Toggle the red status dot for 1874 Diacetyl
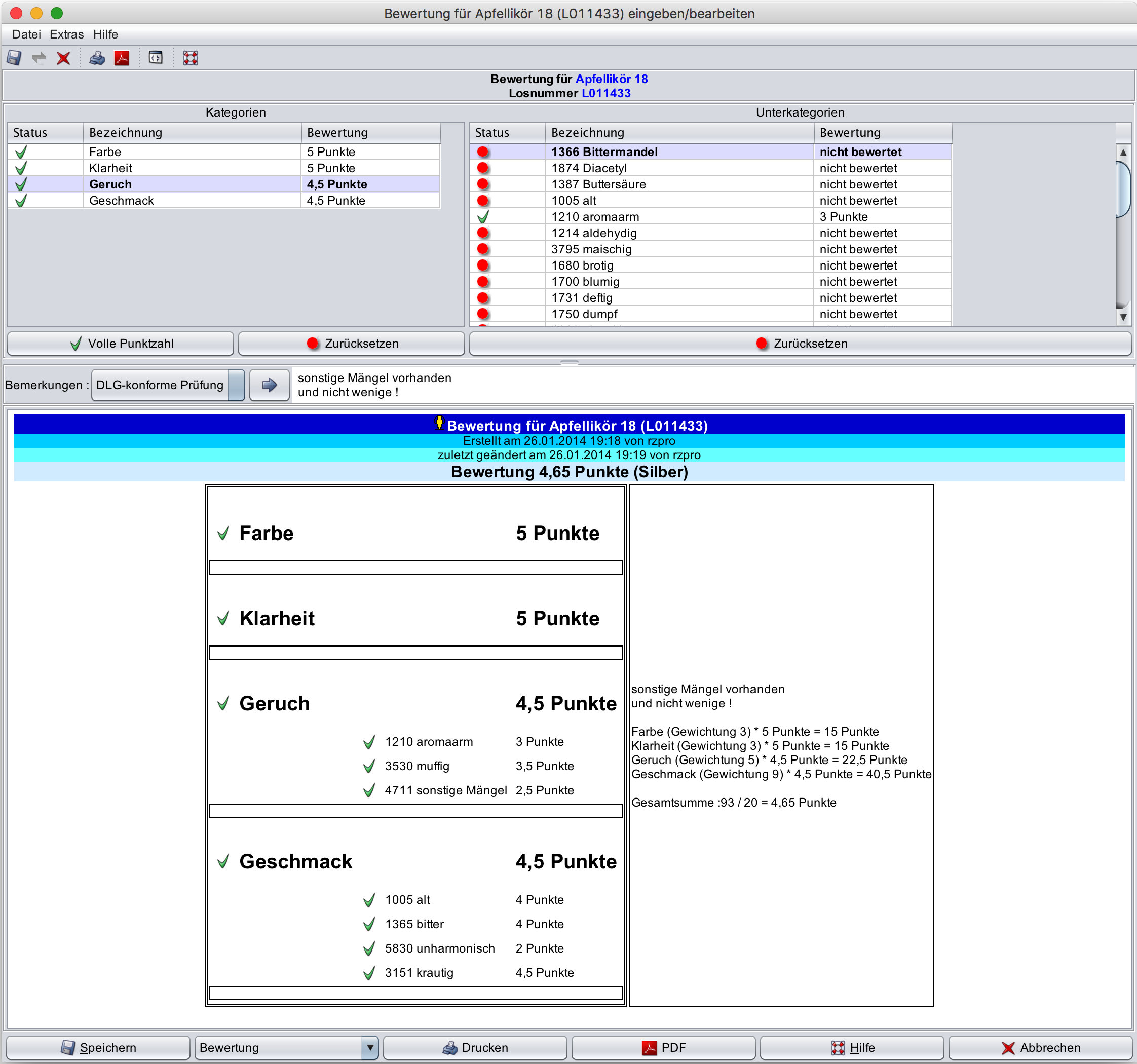1137x1064 pixels. [483, 168]
